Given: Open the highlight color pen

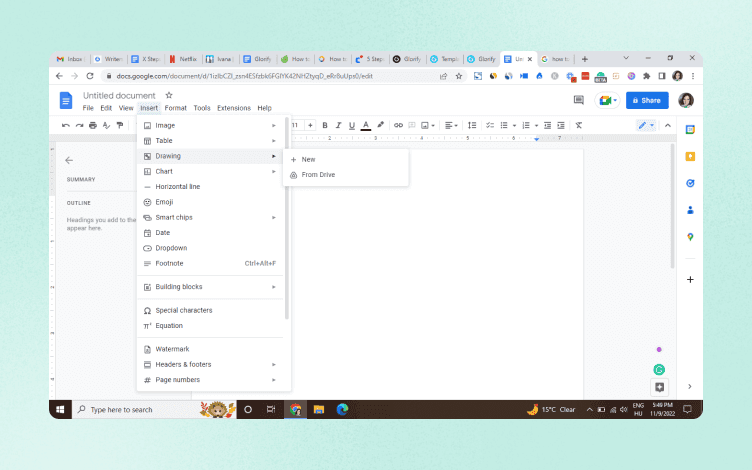Looking at the screenshot, I should [x=380, y=125].
